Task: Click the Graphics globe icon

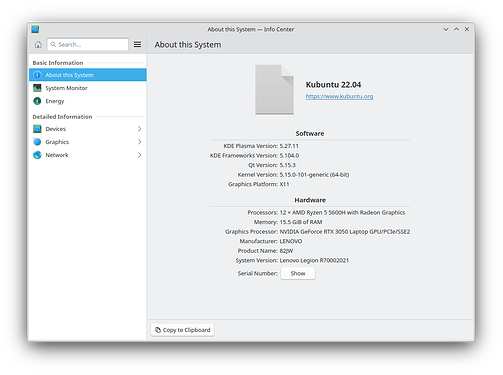Action: (37, 142)
